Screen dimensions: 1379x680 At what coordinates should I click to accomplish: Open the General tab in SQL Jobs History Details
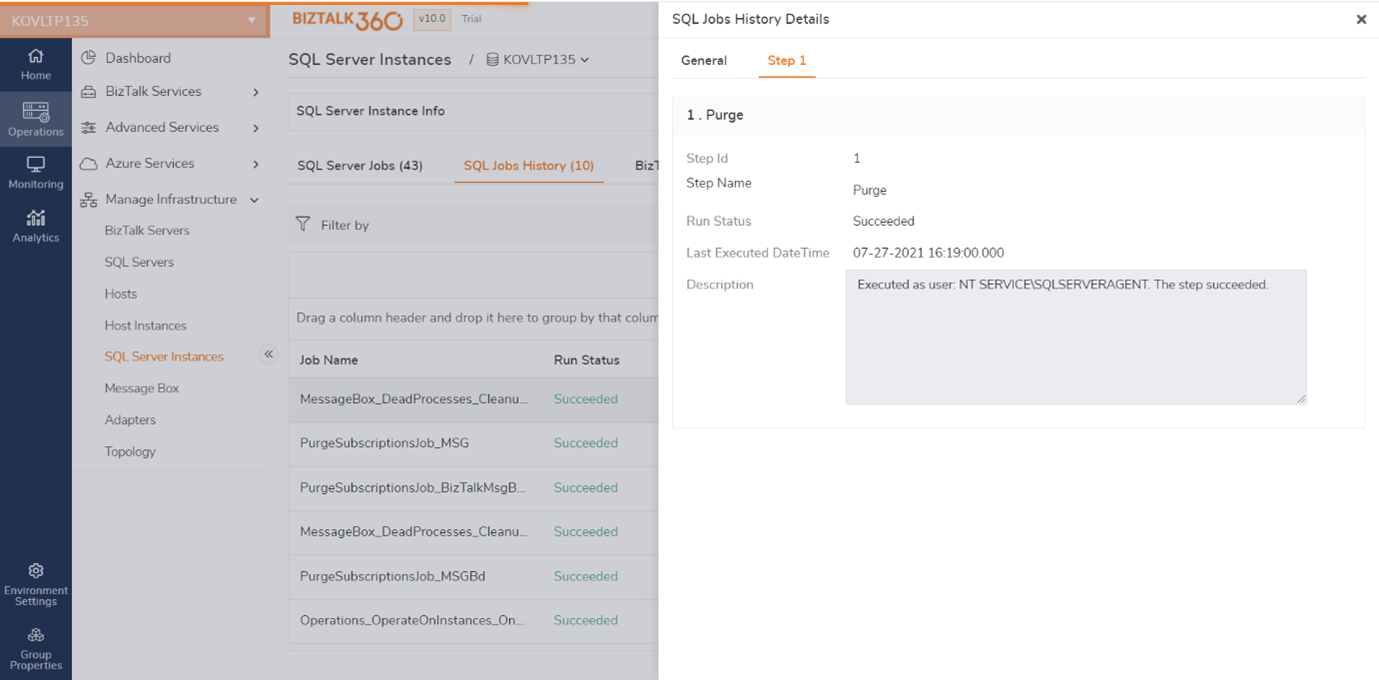coord(703,60)
